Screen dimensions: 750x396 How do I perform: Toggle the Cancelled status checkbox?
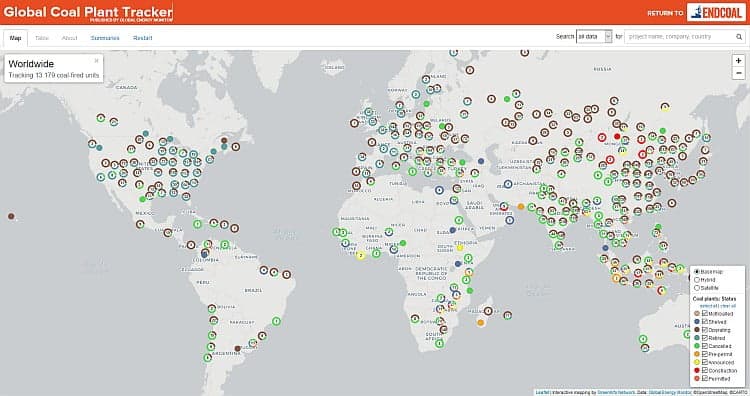(x=705, y=346)
